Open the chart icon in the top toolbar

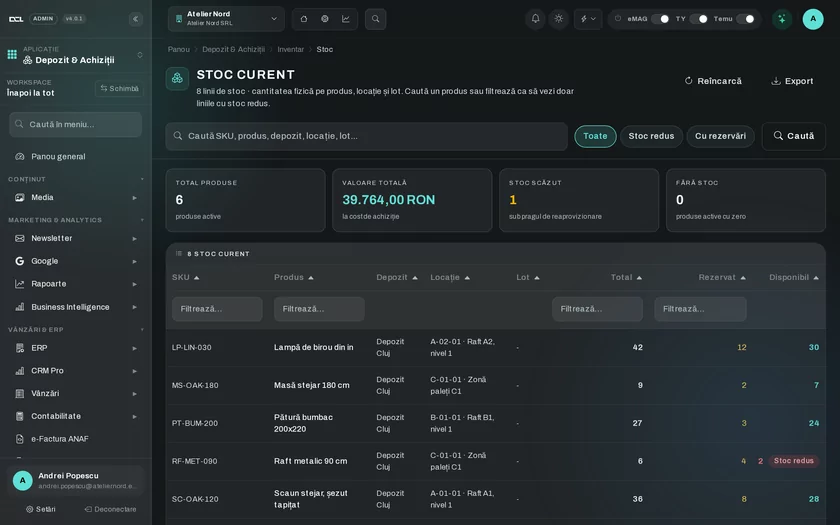pyautogui.click(x=346, y=19)
